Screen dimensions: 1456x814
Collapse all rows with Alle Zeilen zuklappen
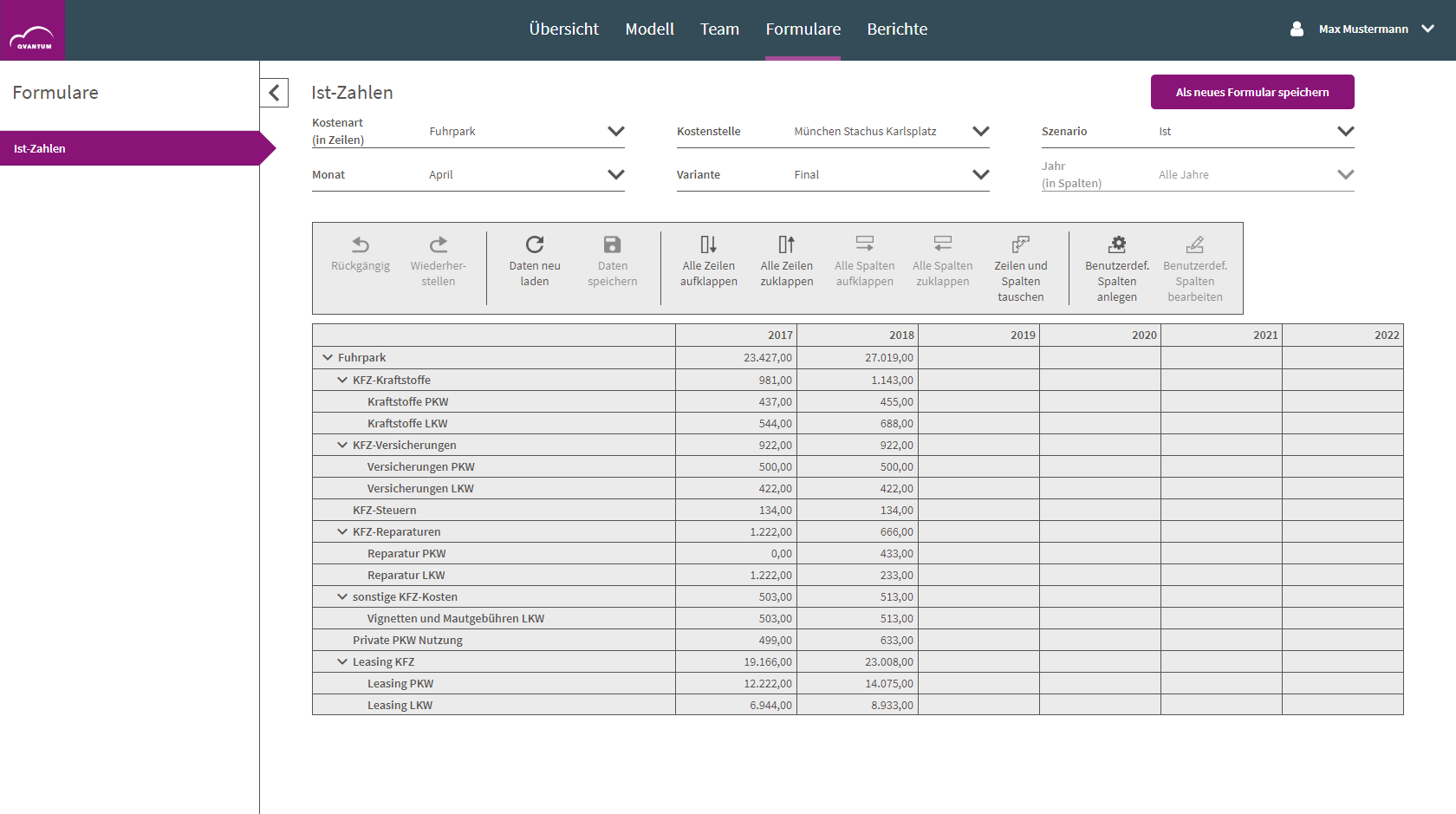click(787, 244)
